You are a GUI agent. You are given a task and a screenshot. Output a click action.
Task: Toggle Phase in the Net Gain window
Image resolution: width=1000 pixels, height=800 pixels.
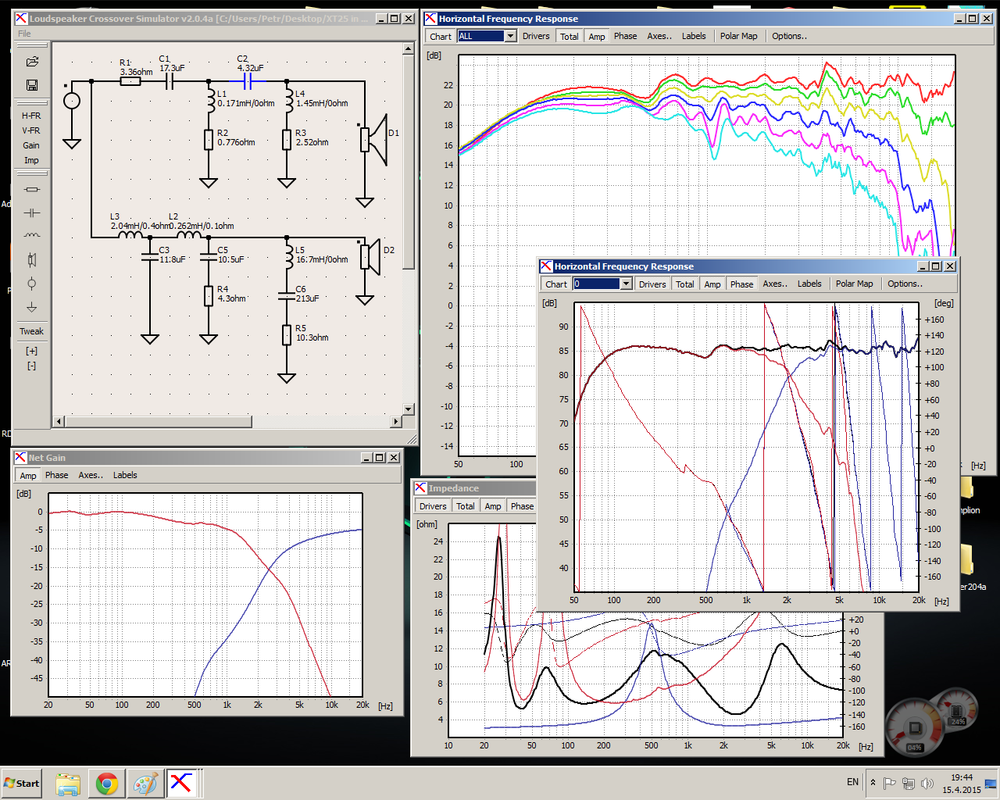click(x=57, y=475)
